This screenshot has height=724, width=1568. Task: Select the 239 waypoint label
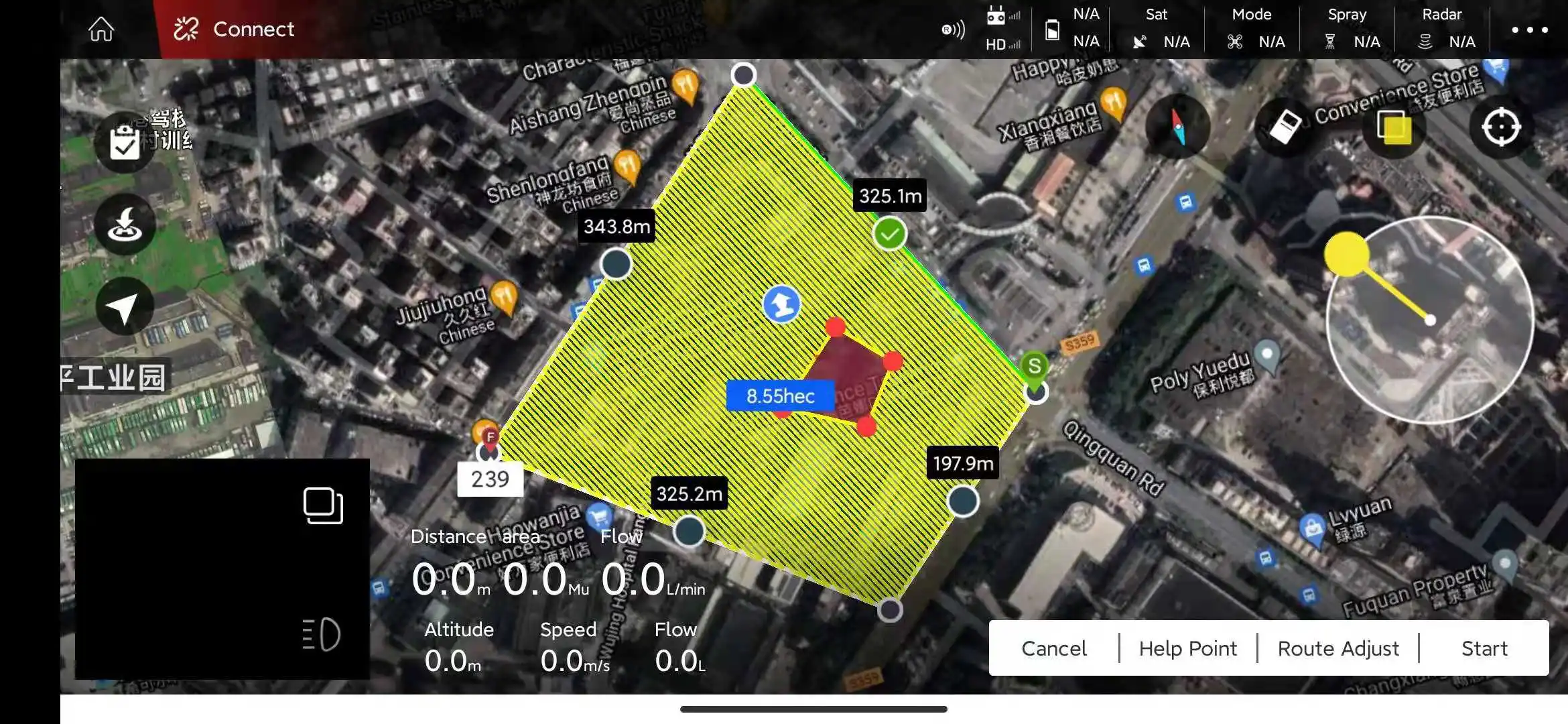(x=490, y=479)
